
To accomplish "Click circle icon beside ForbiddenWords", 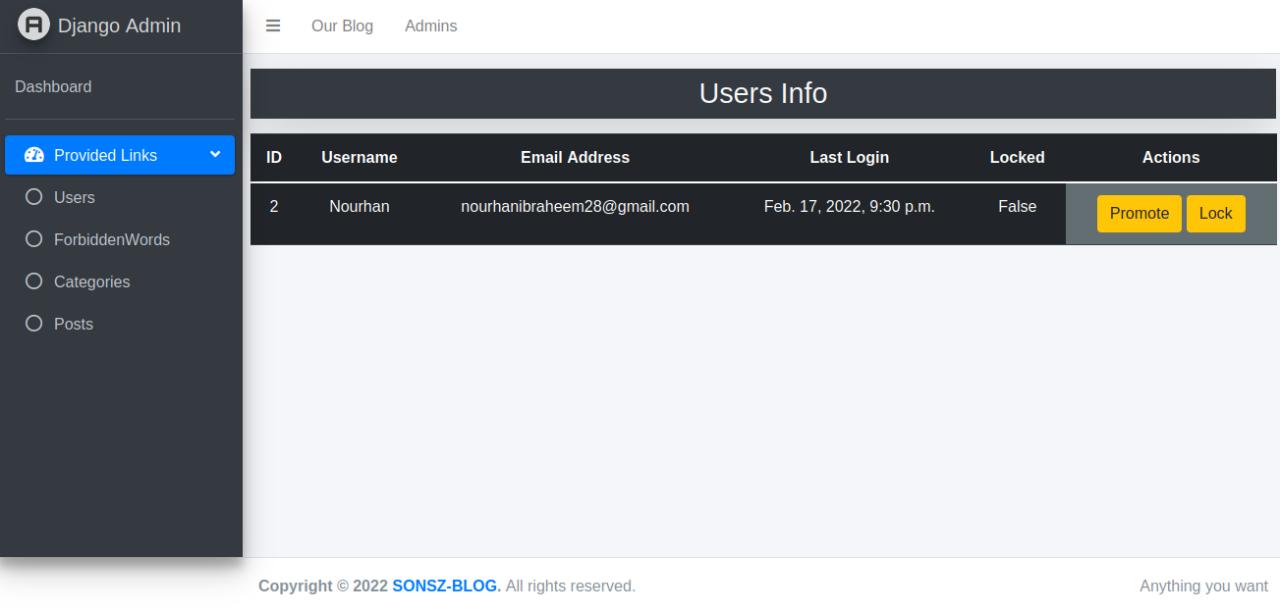I will tap(34, 240).
